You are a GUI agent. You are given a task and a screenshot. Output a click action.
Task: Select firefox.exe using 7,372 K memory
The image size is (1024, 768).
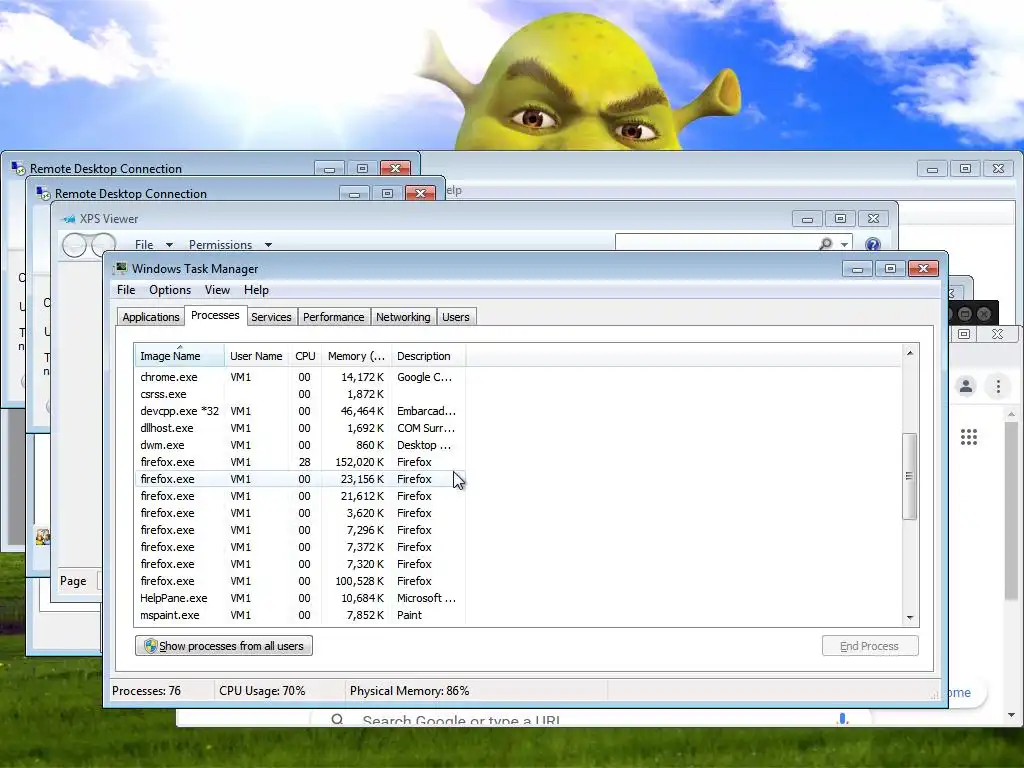coord(300,547)
